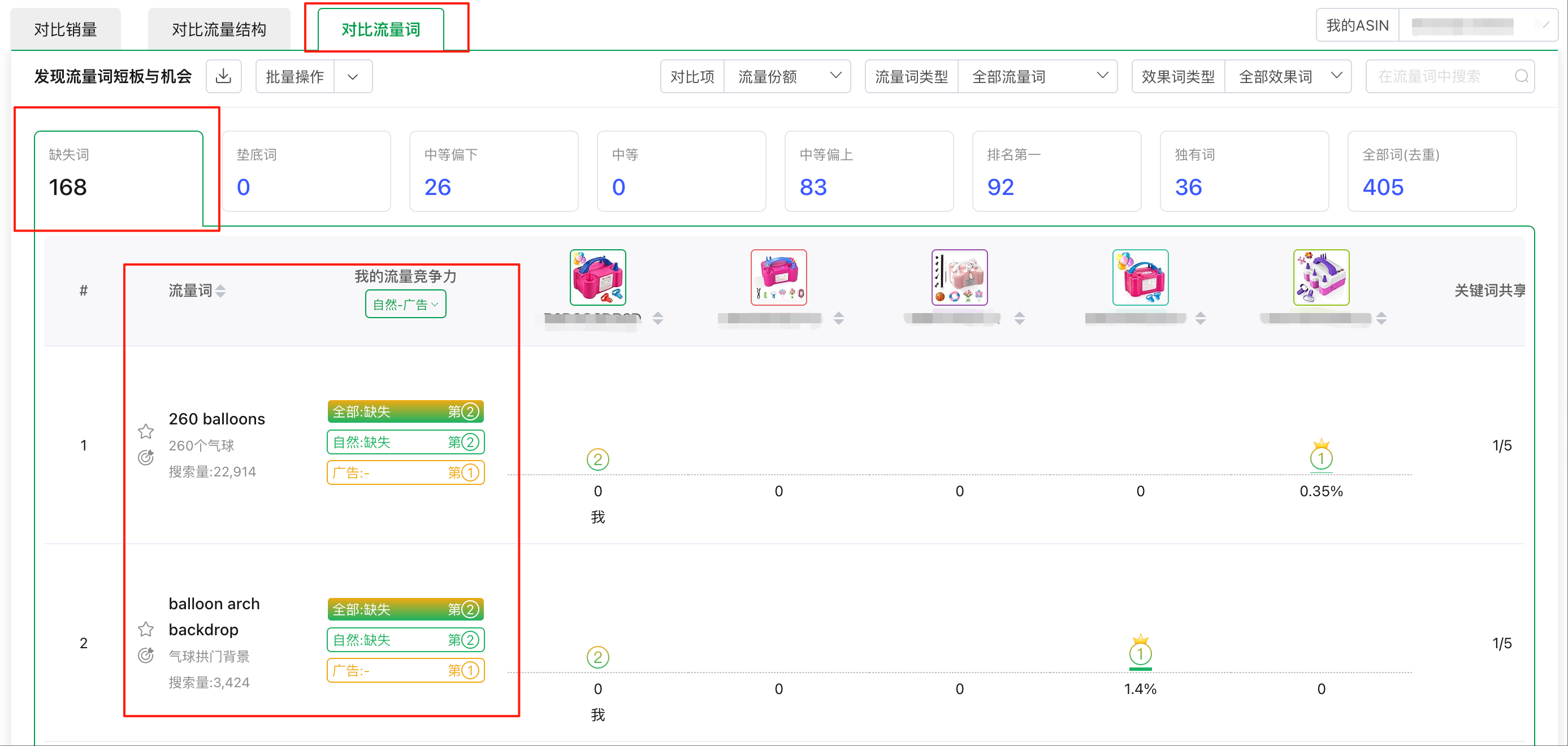Image resolution: width=1568 pixels, height=746 pixels.
Task: Click the 批量操作 button
Action: [x=294, y=76]
